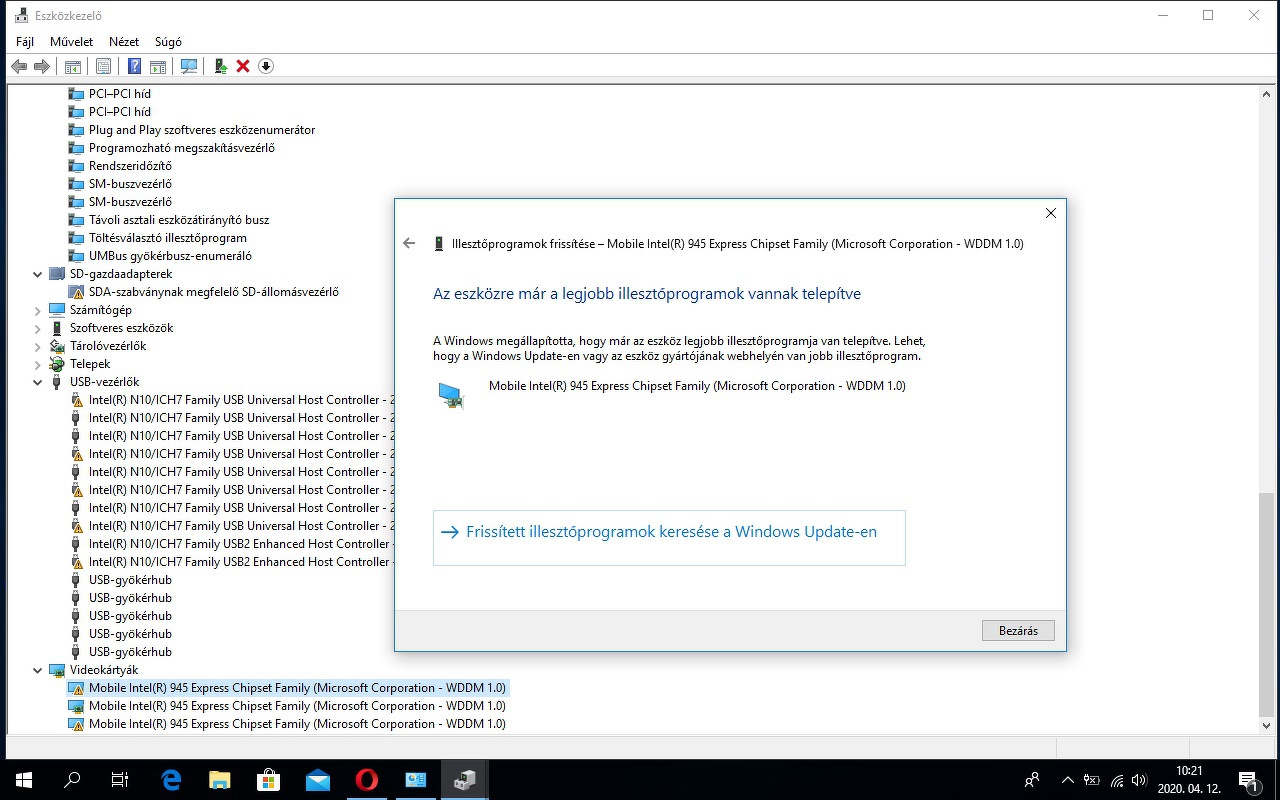
Task: Expand the Szoftveres eszközök category
Action: pyautogui.click(x=38, y=328)
